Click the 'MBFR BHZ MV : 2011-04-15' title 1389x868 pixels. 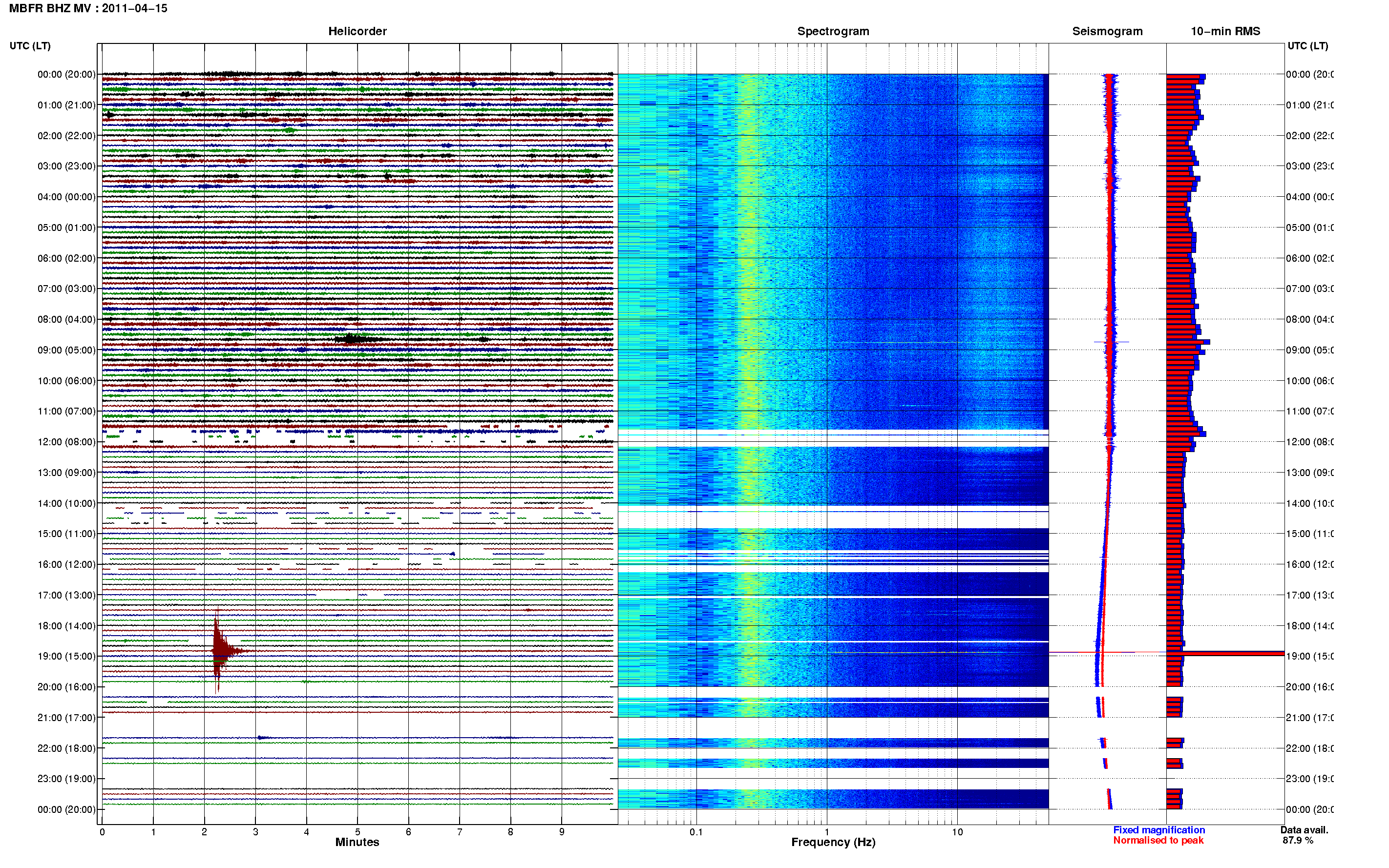click(x=88, y=8)
